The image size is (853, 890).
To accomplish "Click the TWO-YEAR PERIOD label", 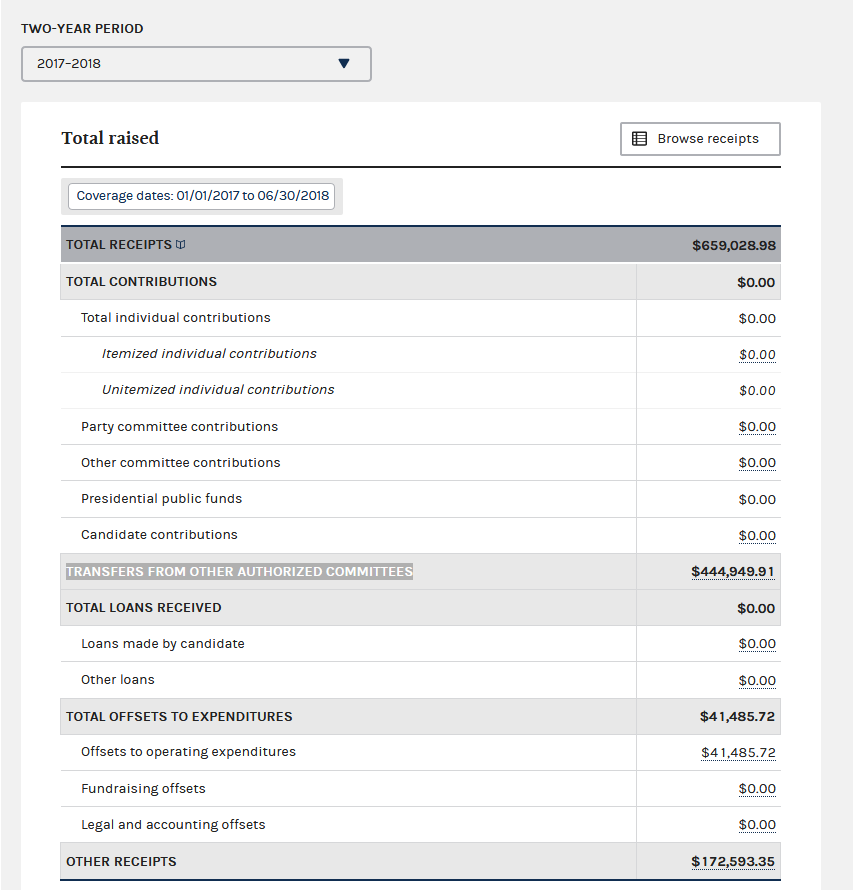I will (x=82, y=29).
